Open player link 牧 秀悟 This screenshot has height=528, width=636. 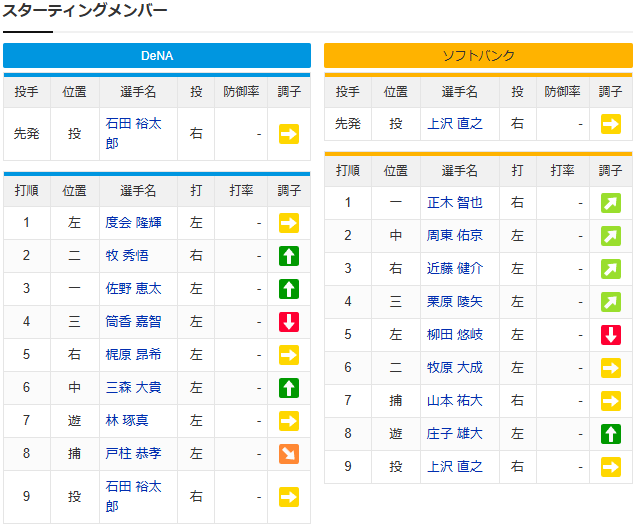(127, 255)
